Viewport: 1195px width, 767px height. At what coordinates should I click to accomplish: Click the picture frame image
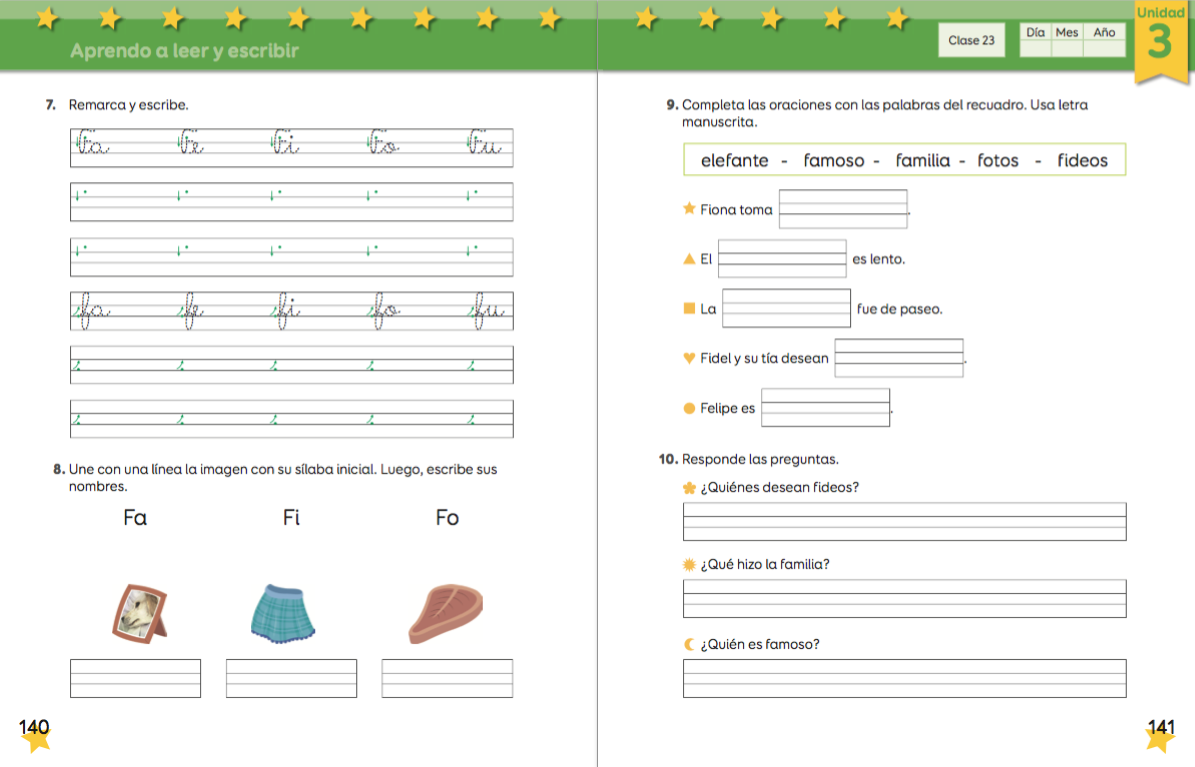(137, 611)
